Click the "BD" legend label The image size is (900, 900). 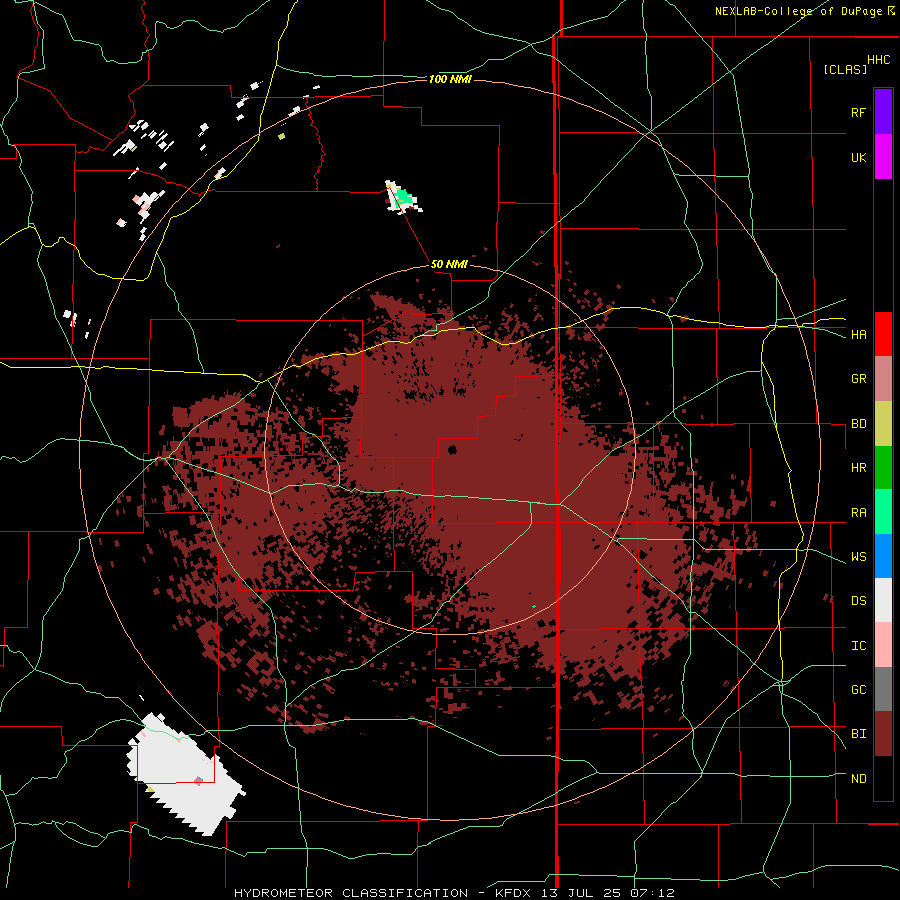(858, 424)
